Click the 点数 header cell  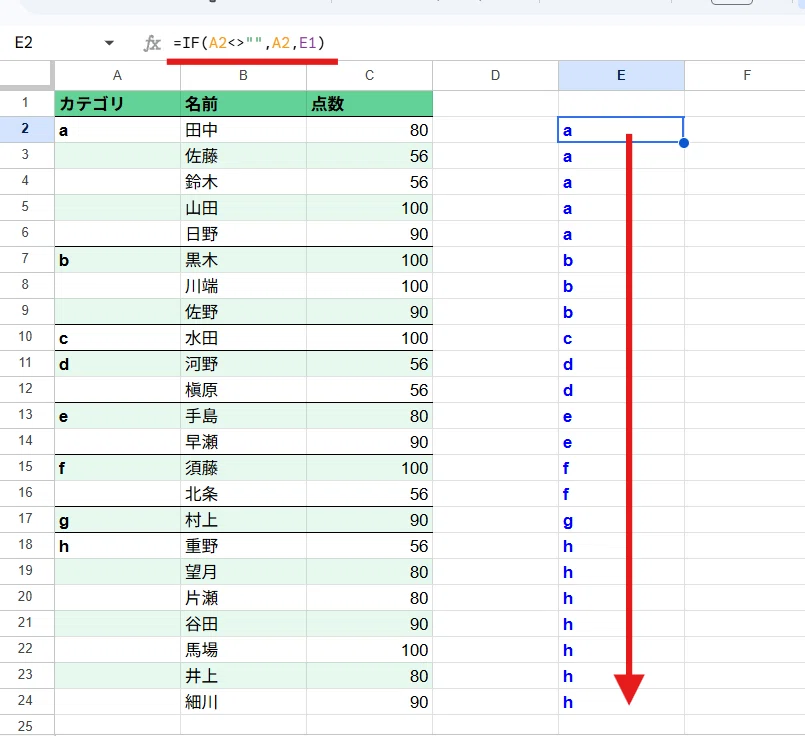[x=370, y=104]
